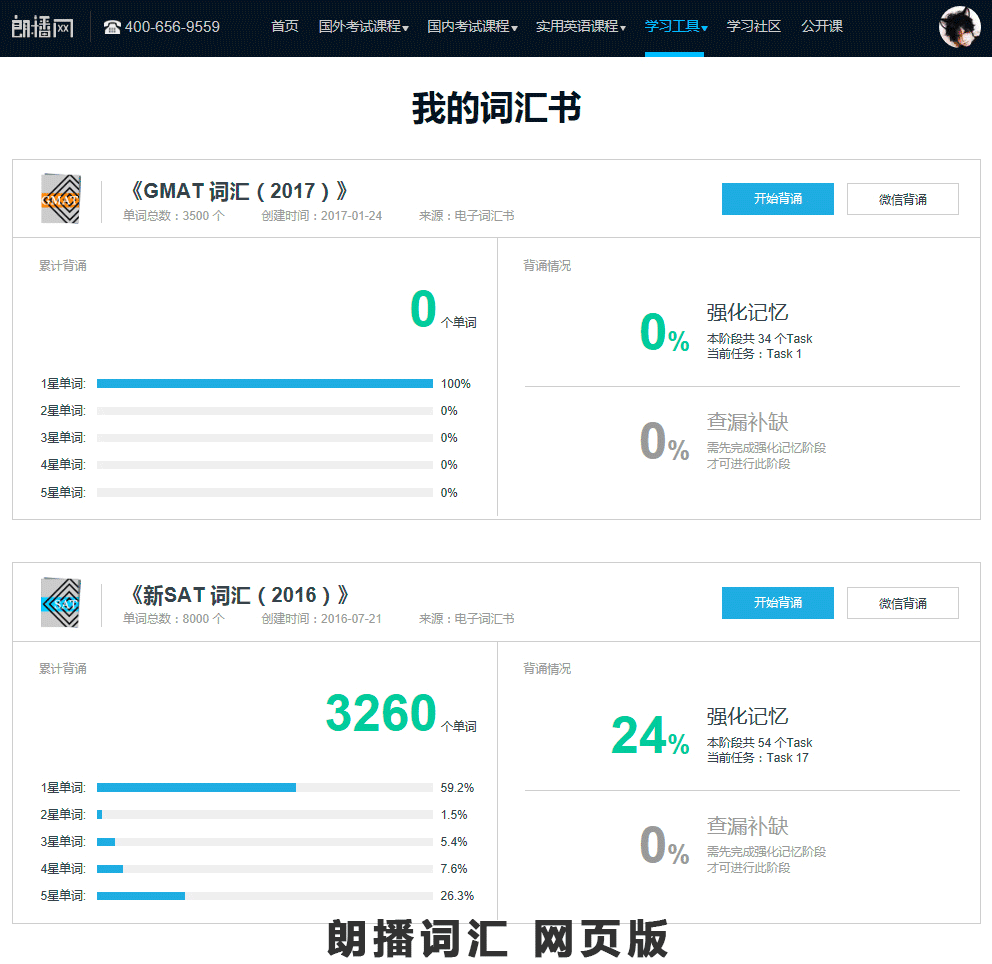Open the user avatar in the header
The height and width of the screenshot is (964, 992).
pyautogui.click(x=959, y=27)
